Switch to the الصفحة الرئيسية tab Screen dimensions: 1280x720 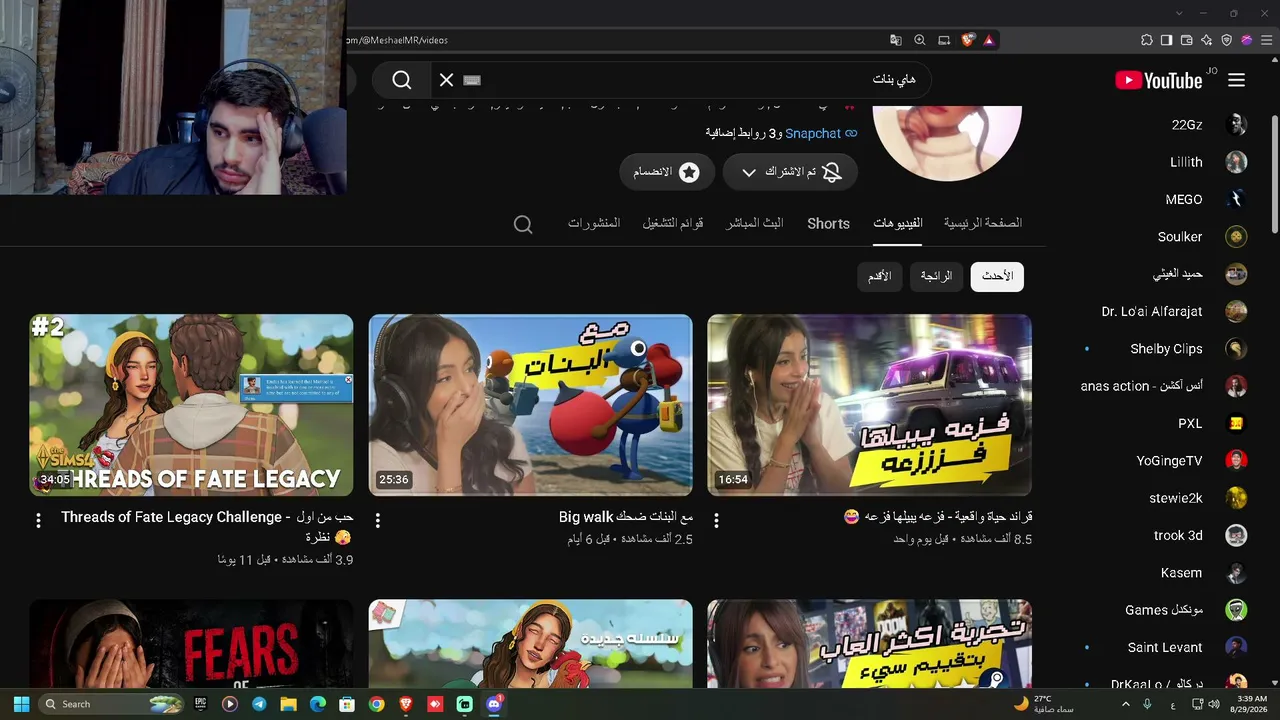pyautogui.click(x=983, y=223)
